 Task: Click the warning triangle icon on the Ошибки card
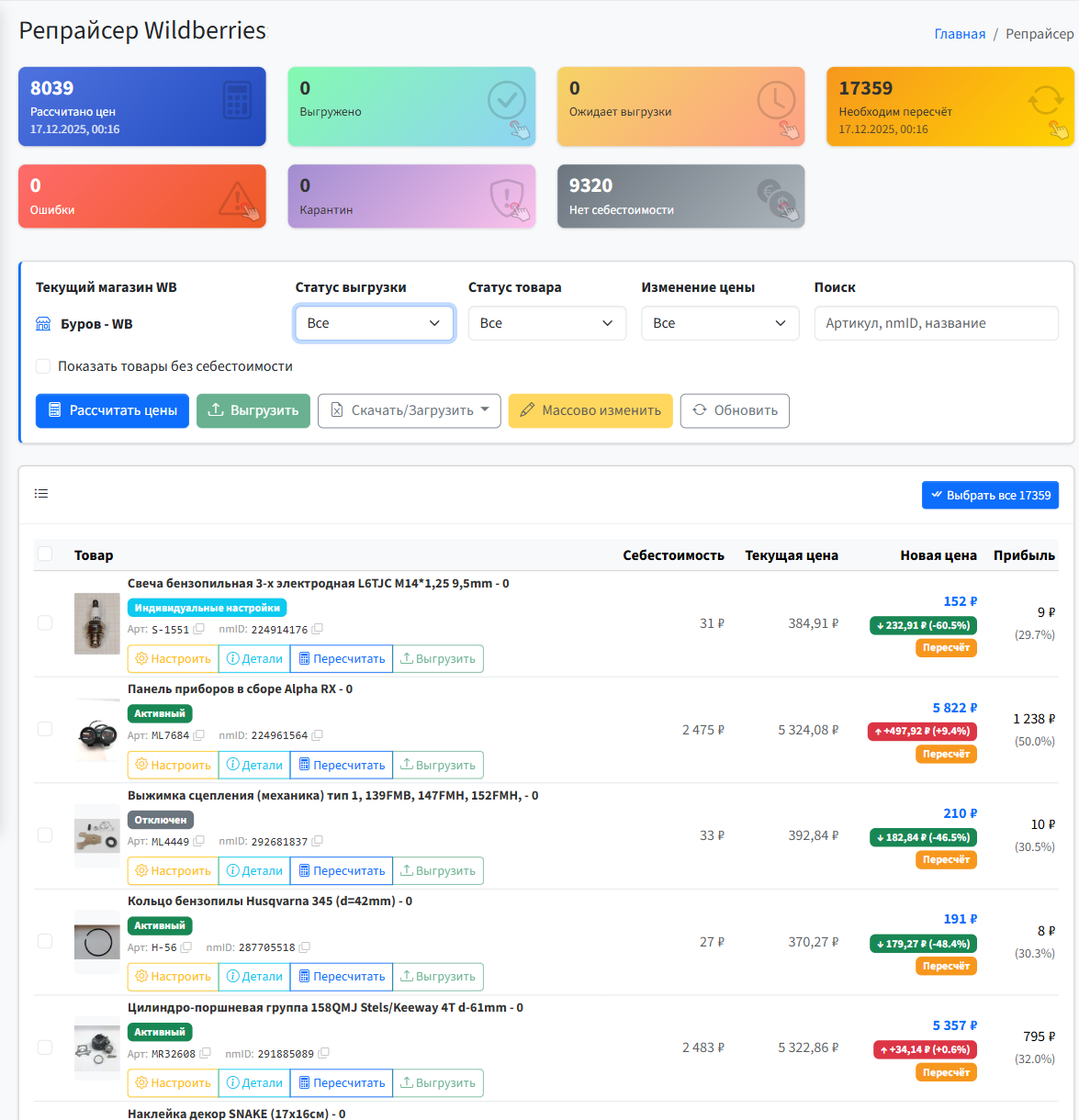(237, 197)
